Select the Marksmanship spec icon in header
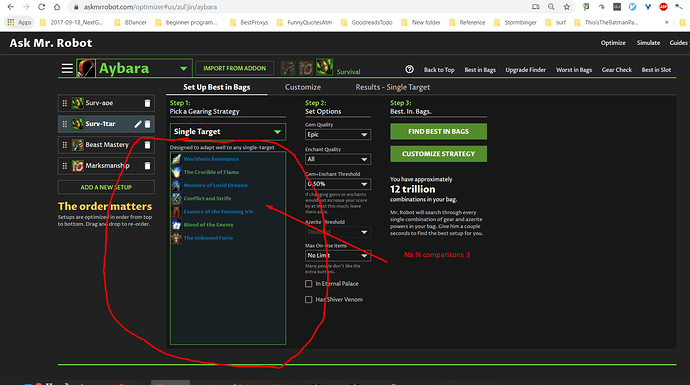690x385 pixels. (x=306, y=68)
